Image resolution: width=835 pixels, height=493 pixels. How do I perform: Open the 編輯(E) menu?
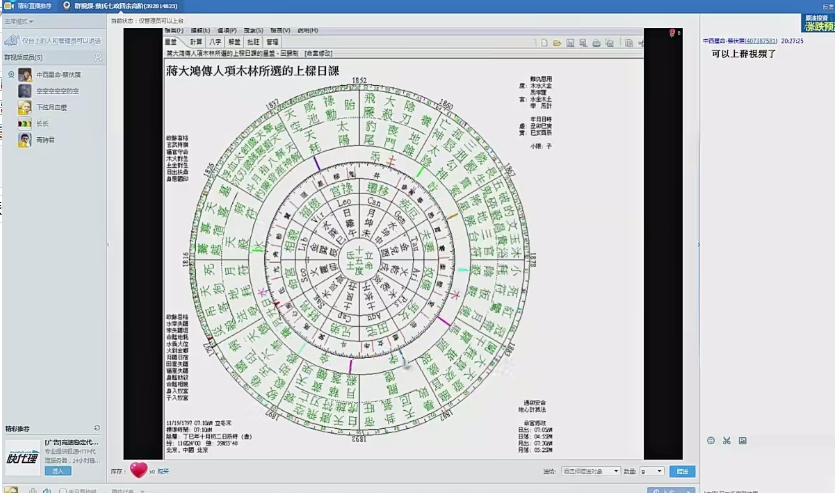coord(201,31)
